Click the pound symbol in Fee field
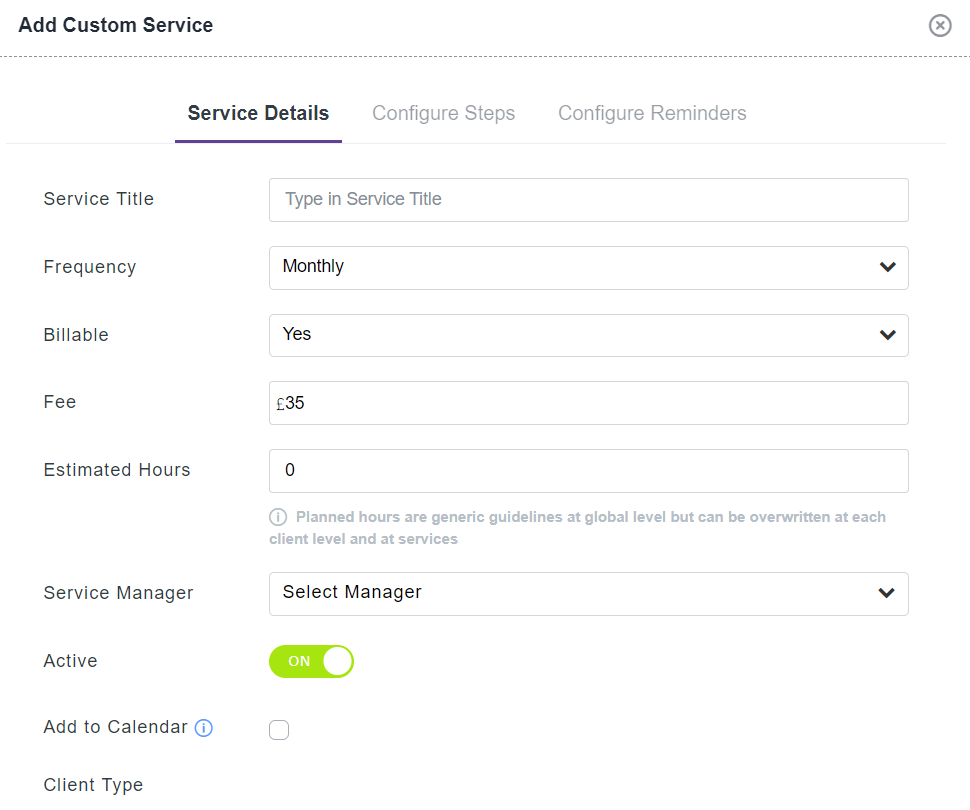 (280, 404)
